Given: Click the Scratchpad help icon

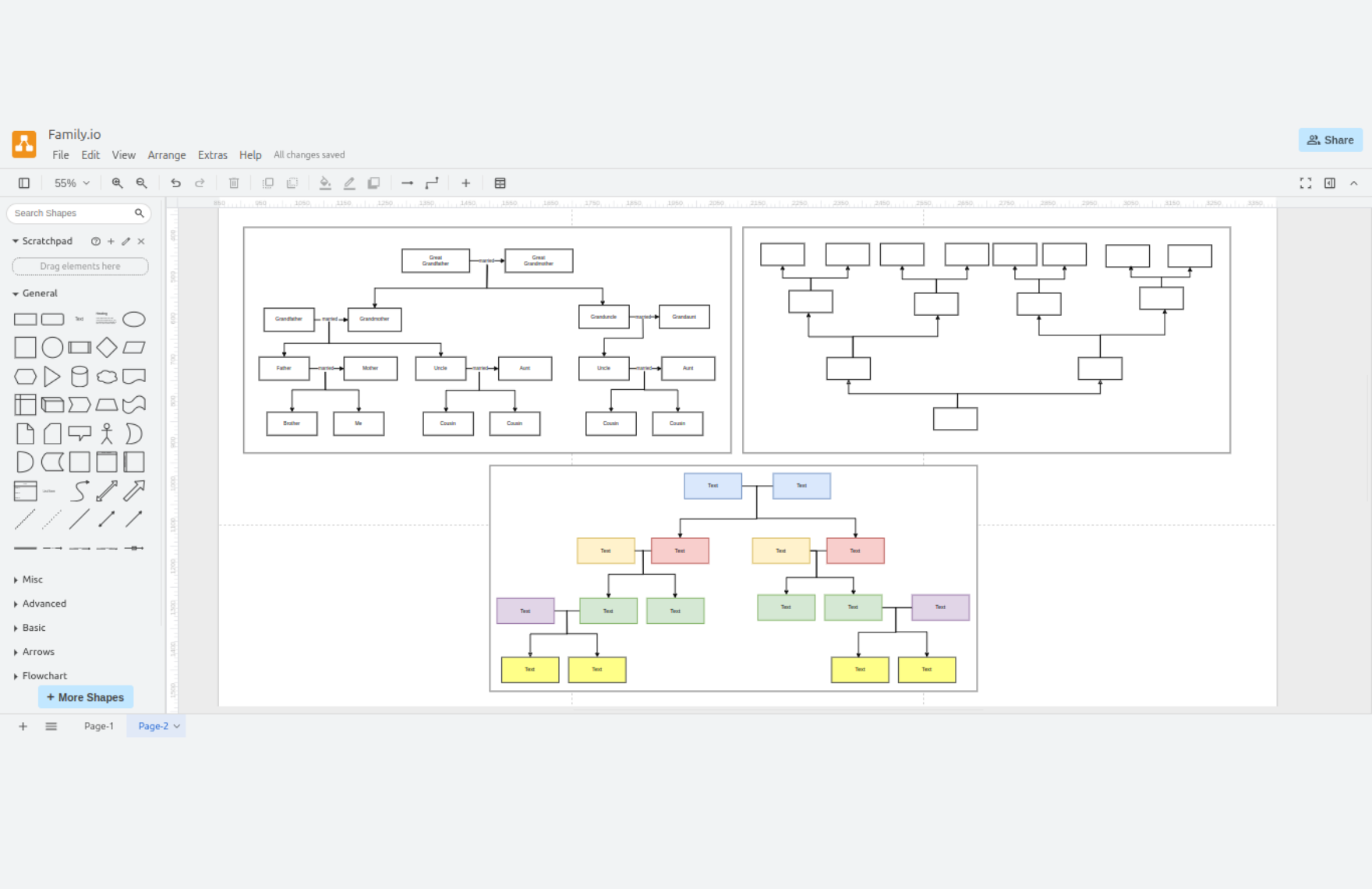Looking at the screenshot, I should tap(96, 242).
